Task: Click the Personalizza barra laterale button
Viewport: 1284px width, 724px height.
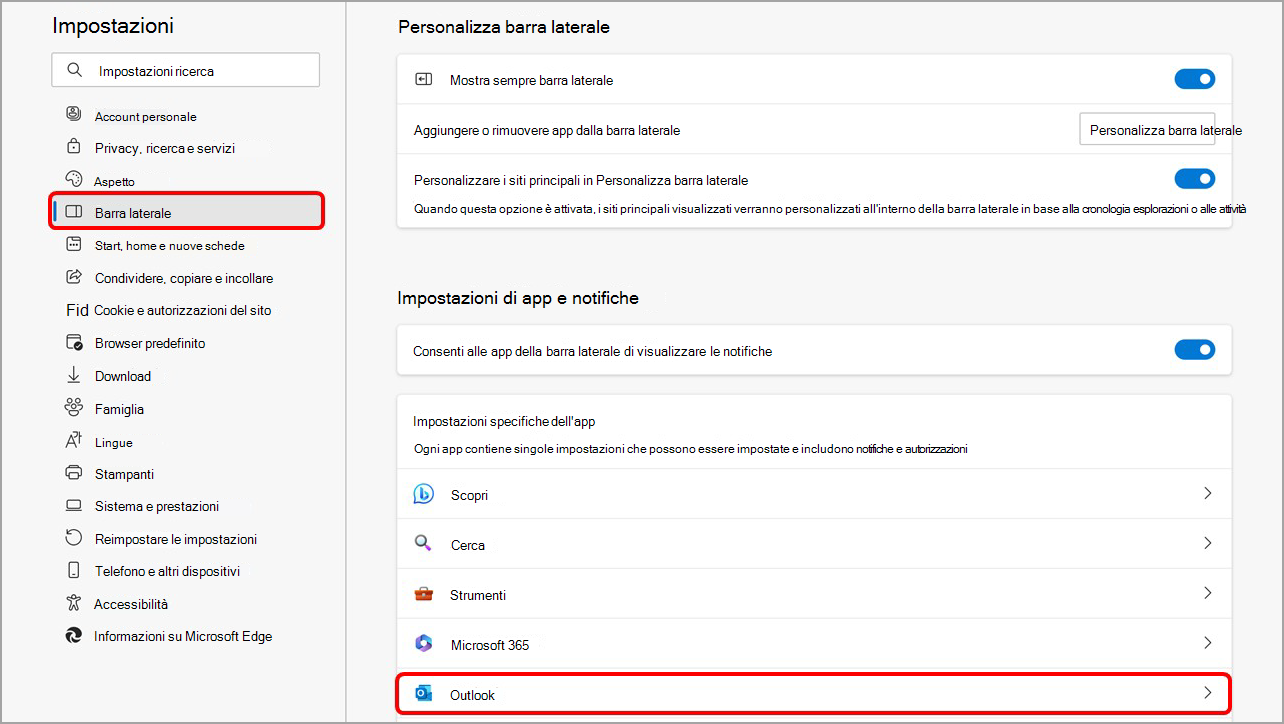Action: pyautogui.click(x=1147, y=130)
